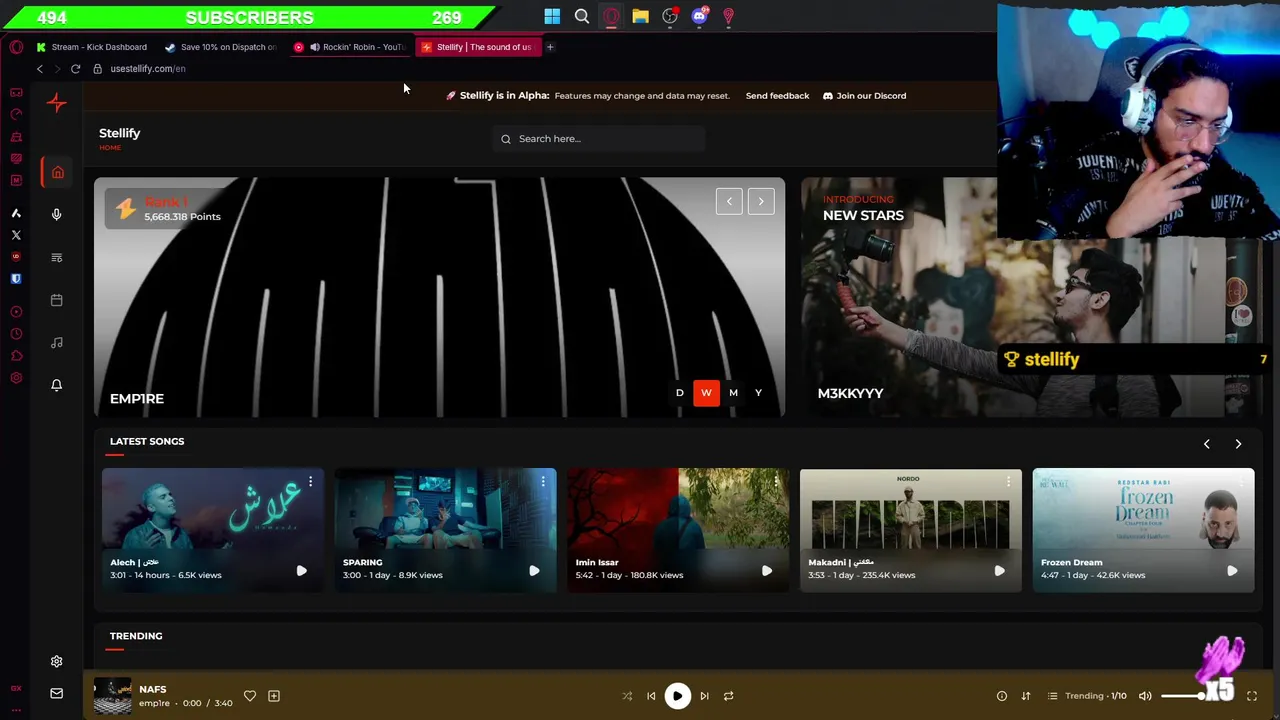Switch to Stream - Kick Dashboard tab

(92, 47)
